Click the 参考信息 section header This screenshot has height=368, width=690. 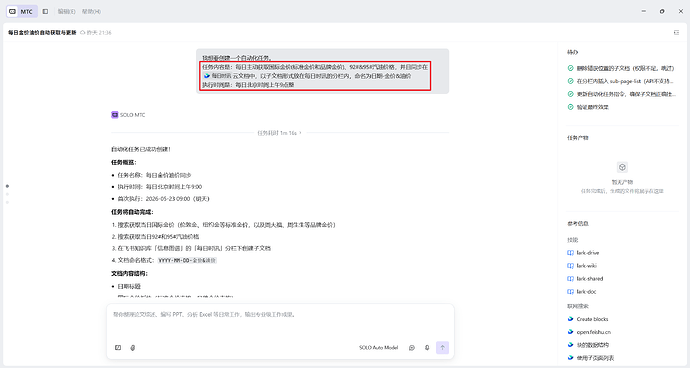[x=578, y=224]
